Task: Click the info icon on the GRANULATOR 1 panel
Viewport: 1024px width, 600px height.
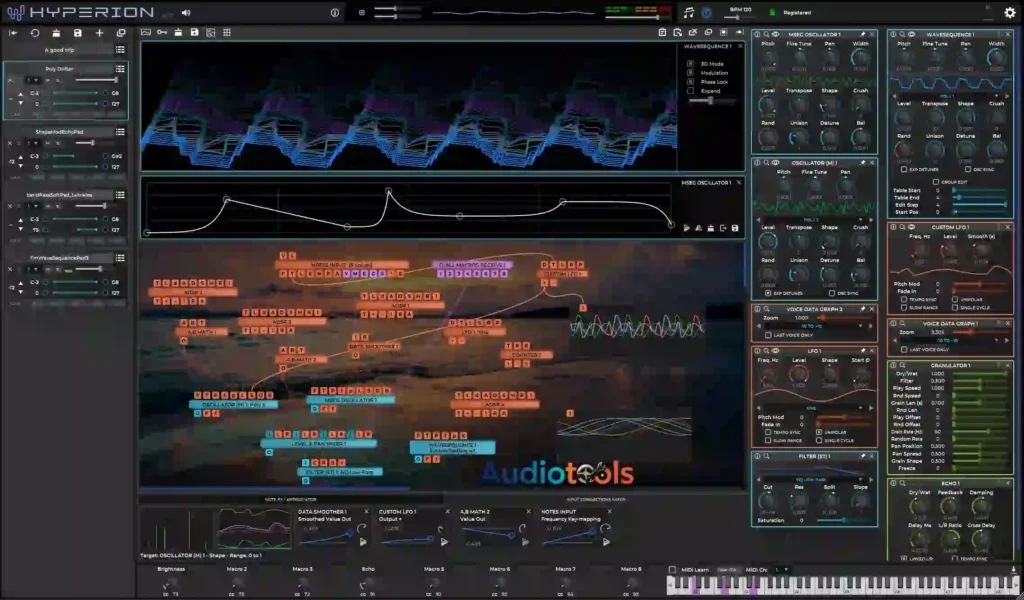Action: [893, 365]
